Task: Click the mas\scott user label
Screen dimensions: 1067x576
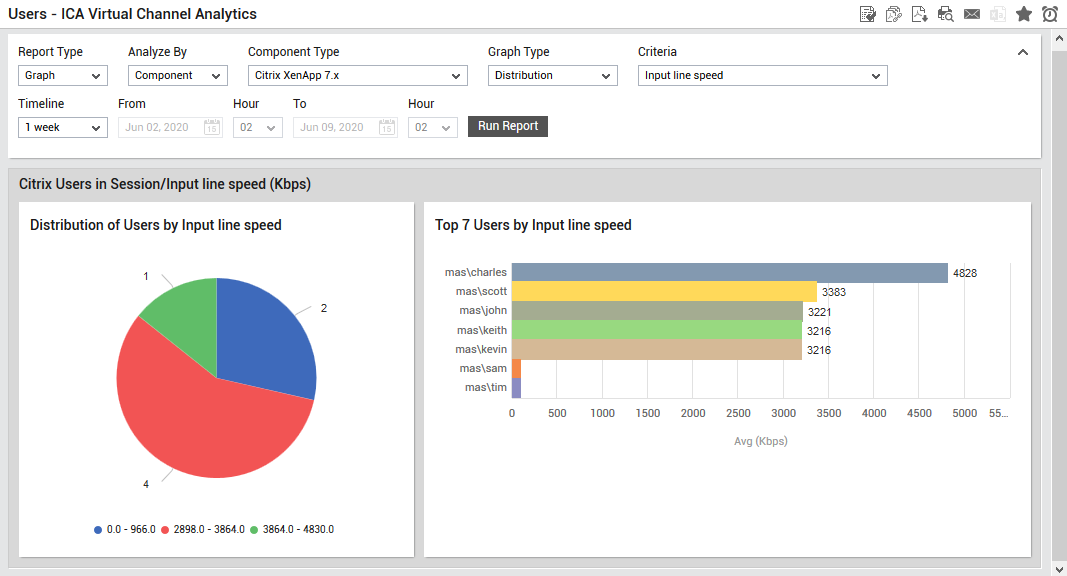Action: pos(481,291)
